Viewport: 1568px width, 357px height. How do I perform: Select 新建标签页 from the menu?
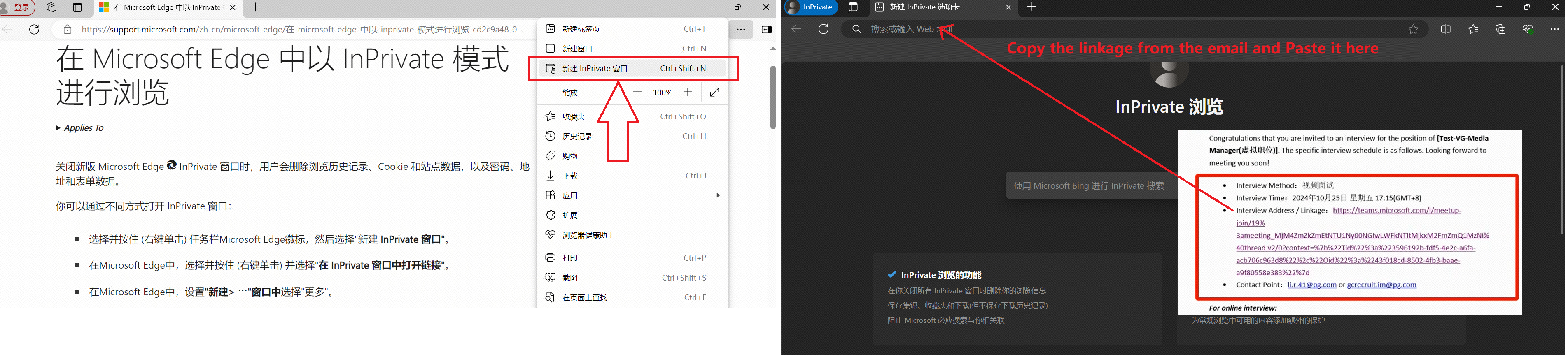pyautogui.click(x=633, y=28)
